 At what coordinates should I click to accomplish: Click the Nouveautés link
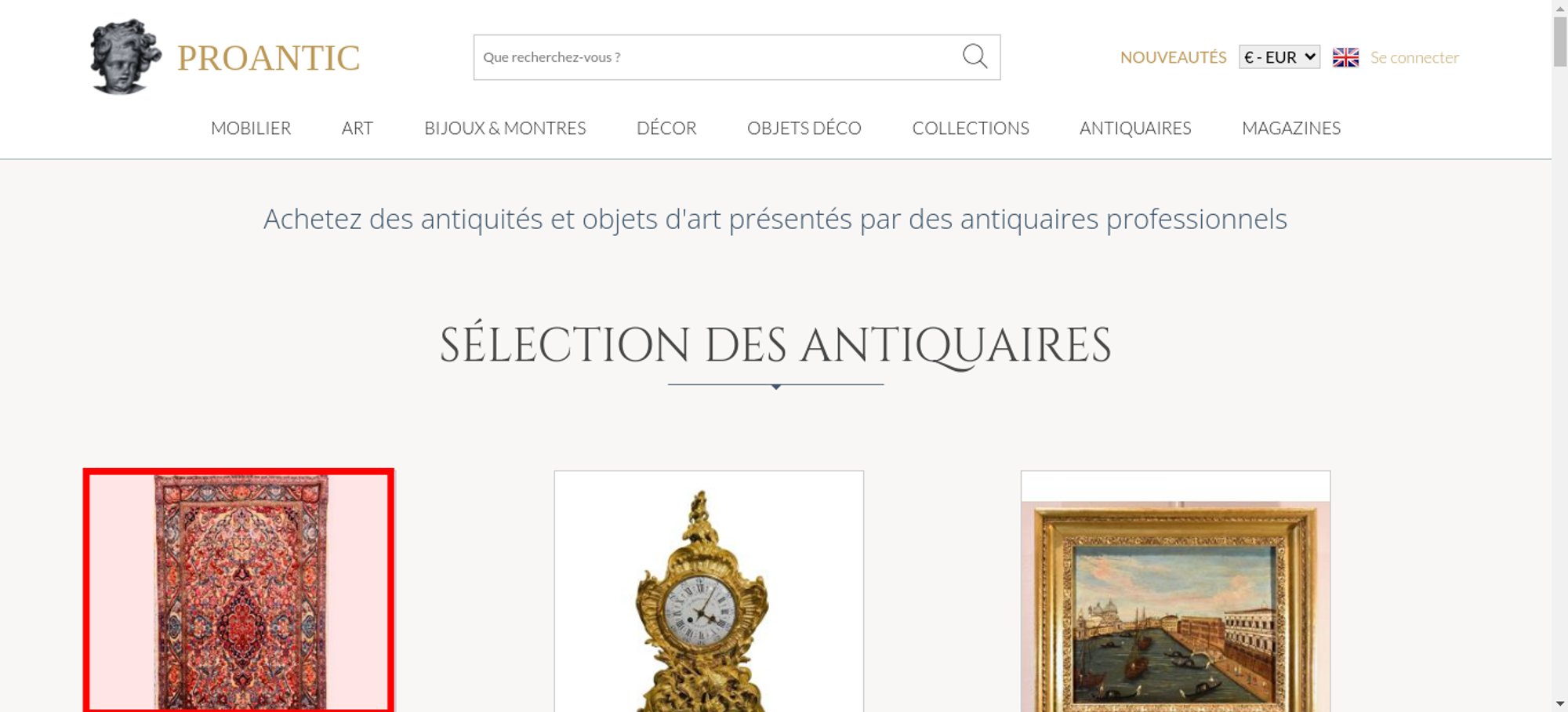(x=1173, y=57)
